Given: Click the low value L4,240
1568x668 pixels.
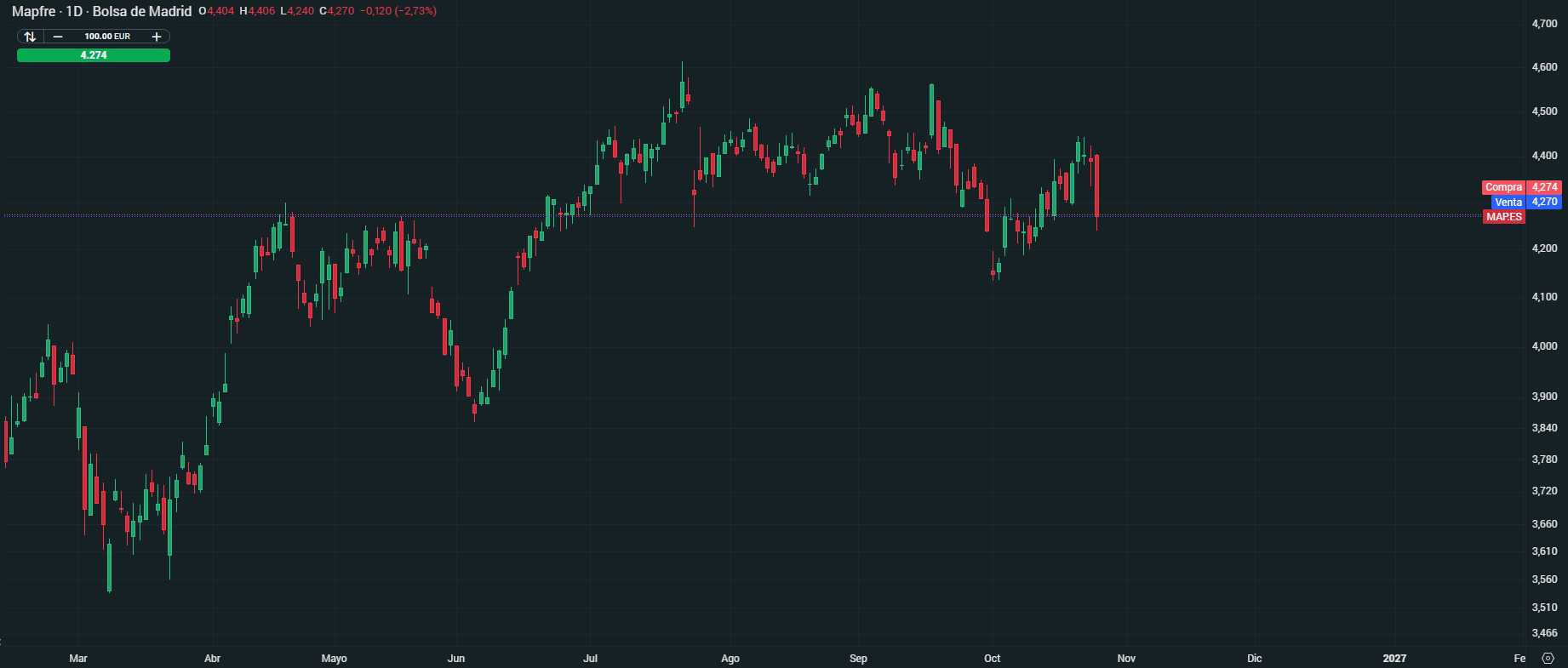Looking at the screenshot, I should click(x=297, y=11).
